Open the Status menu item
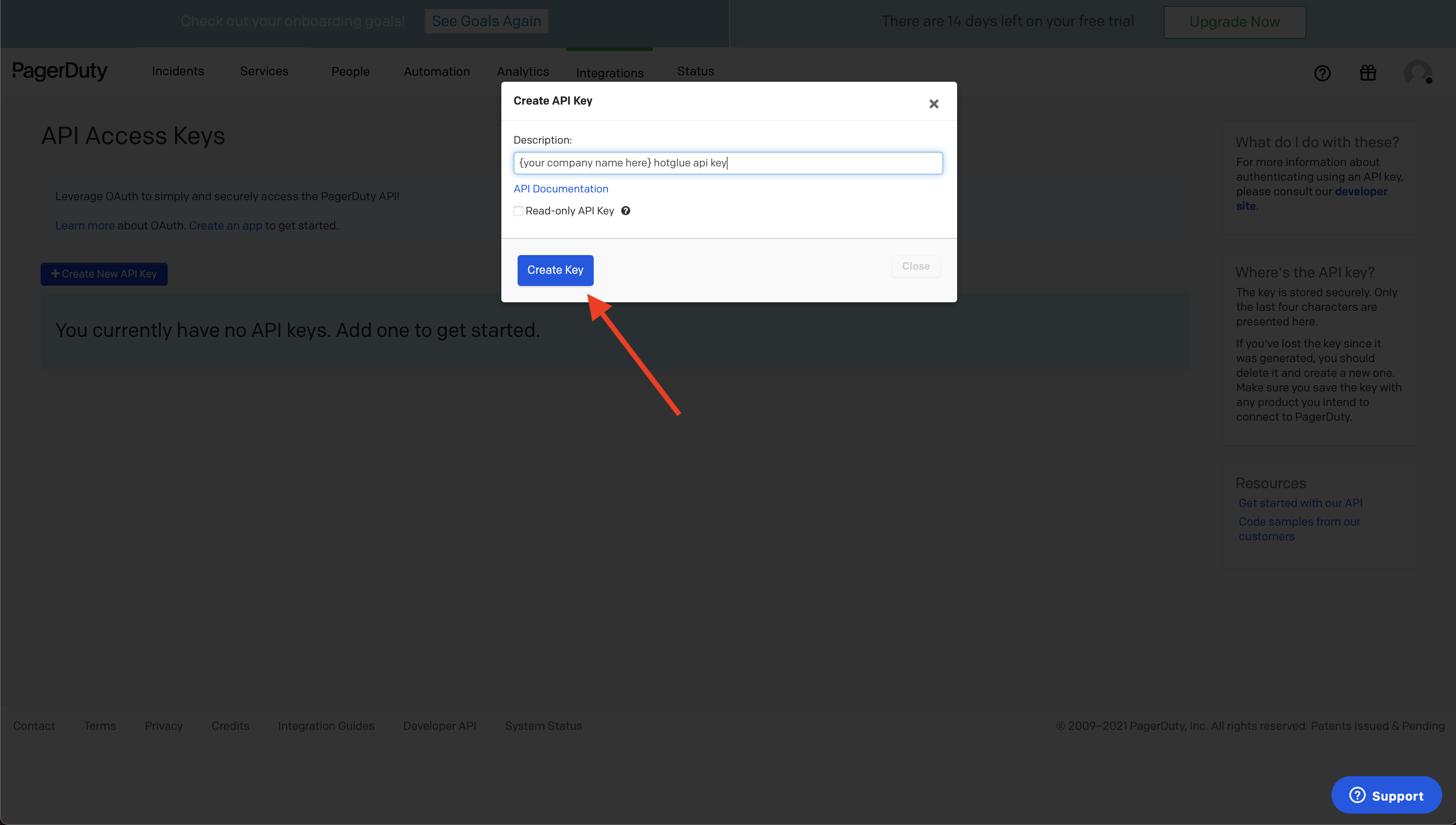 [695, 72]
